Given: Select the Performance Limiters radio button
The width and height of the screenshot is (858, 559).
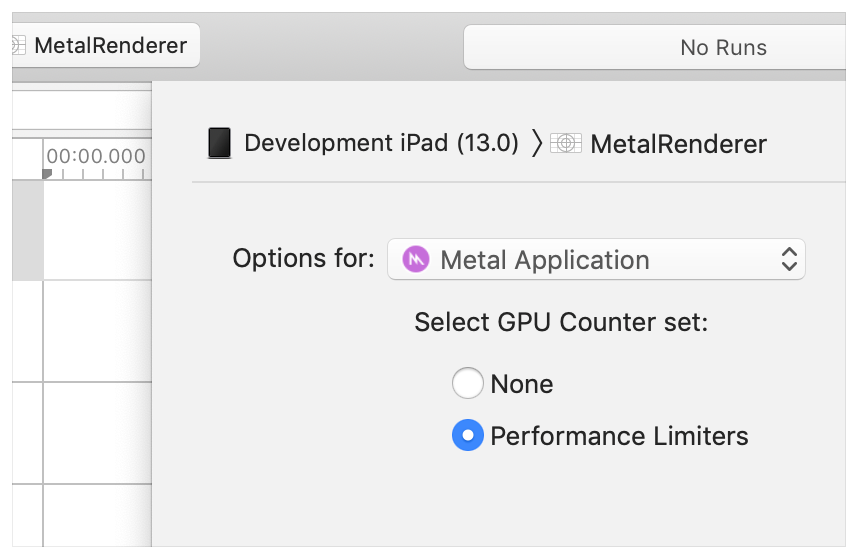Looking at the screenshot, I should pos(467,435).
